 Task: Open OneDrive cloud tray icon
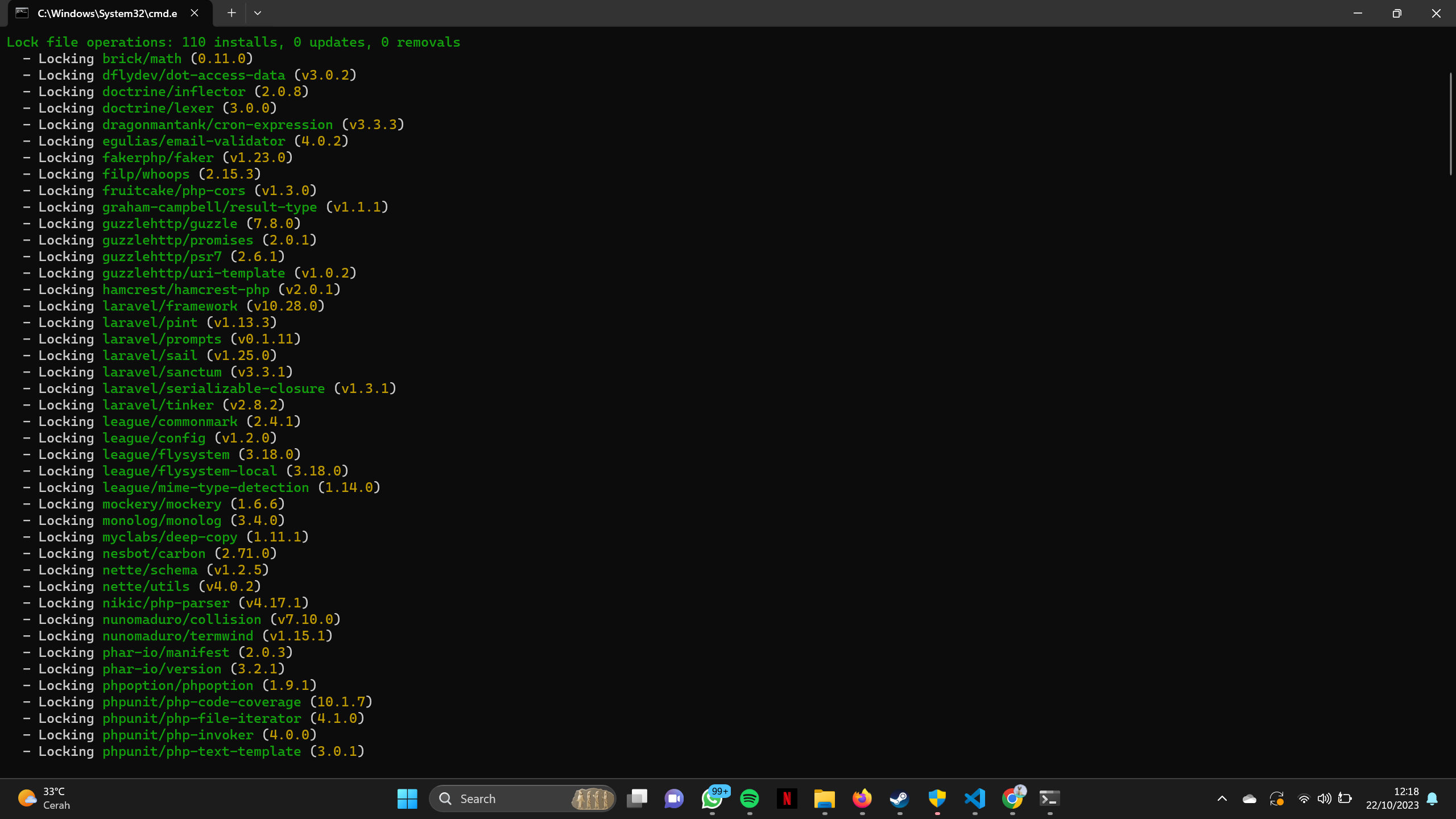click(1250, 799)
